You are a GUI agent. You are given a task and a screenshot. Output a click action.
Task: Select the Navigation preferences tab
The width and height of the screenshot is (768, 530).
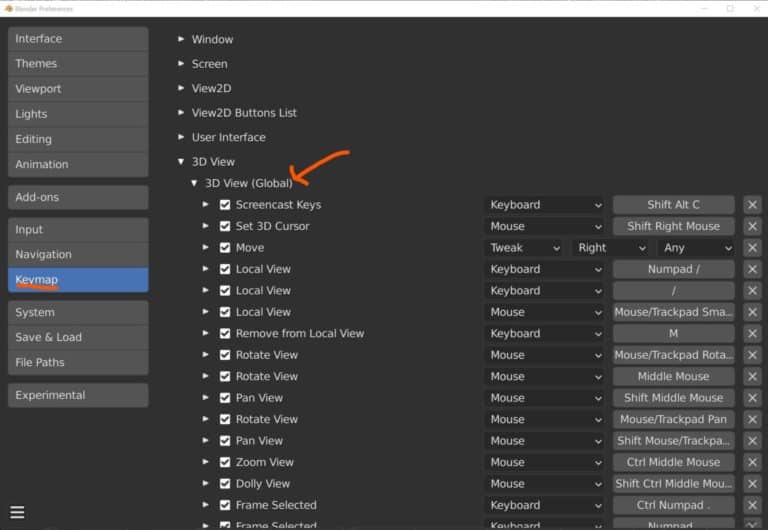78,255
